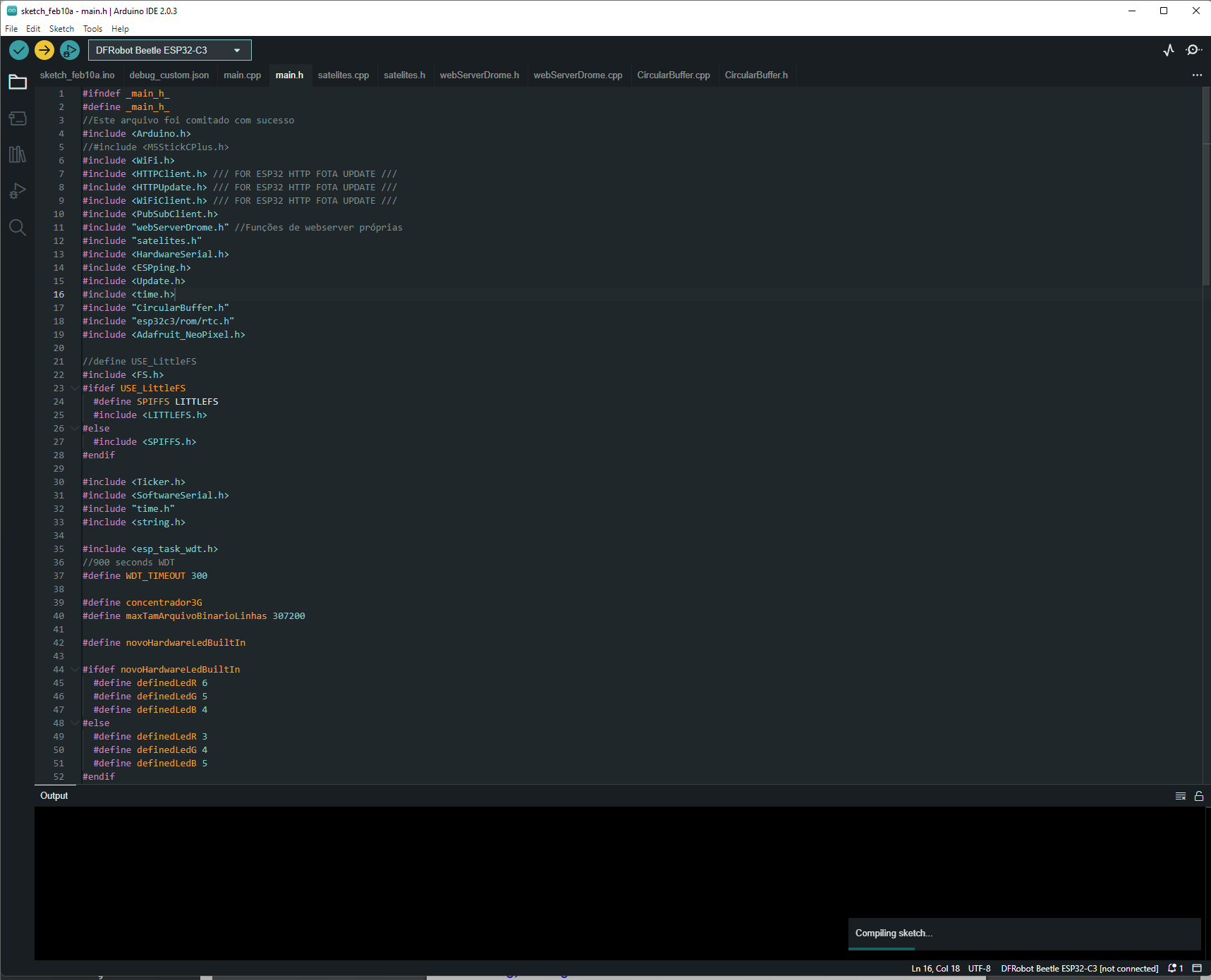Screen dimensions: 1211x980
Task: Collapse the USE_LittleFS ifdef fold arrow
Action: 75,388
